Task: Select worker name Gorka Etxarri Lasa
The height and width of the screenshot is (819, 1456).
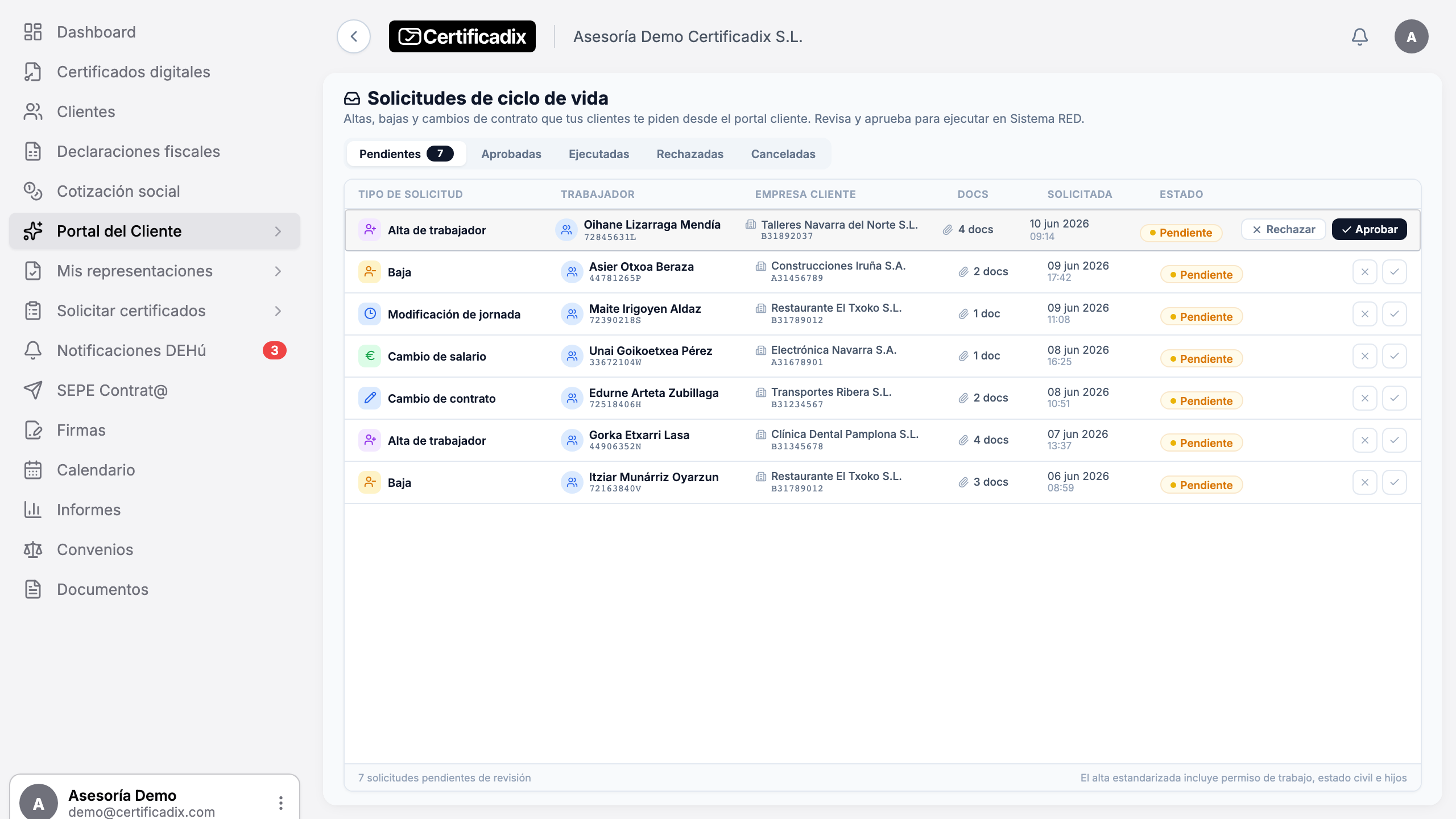Action: (x=639, y=435)
